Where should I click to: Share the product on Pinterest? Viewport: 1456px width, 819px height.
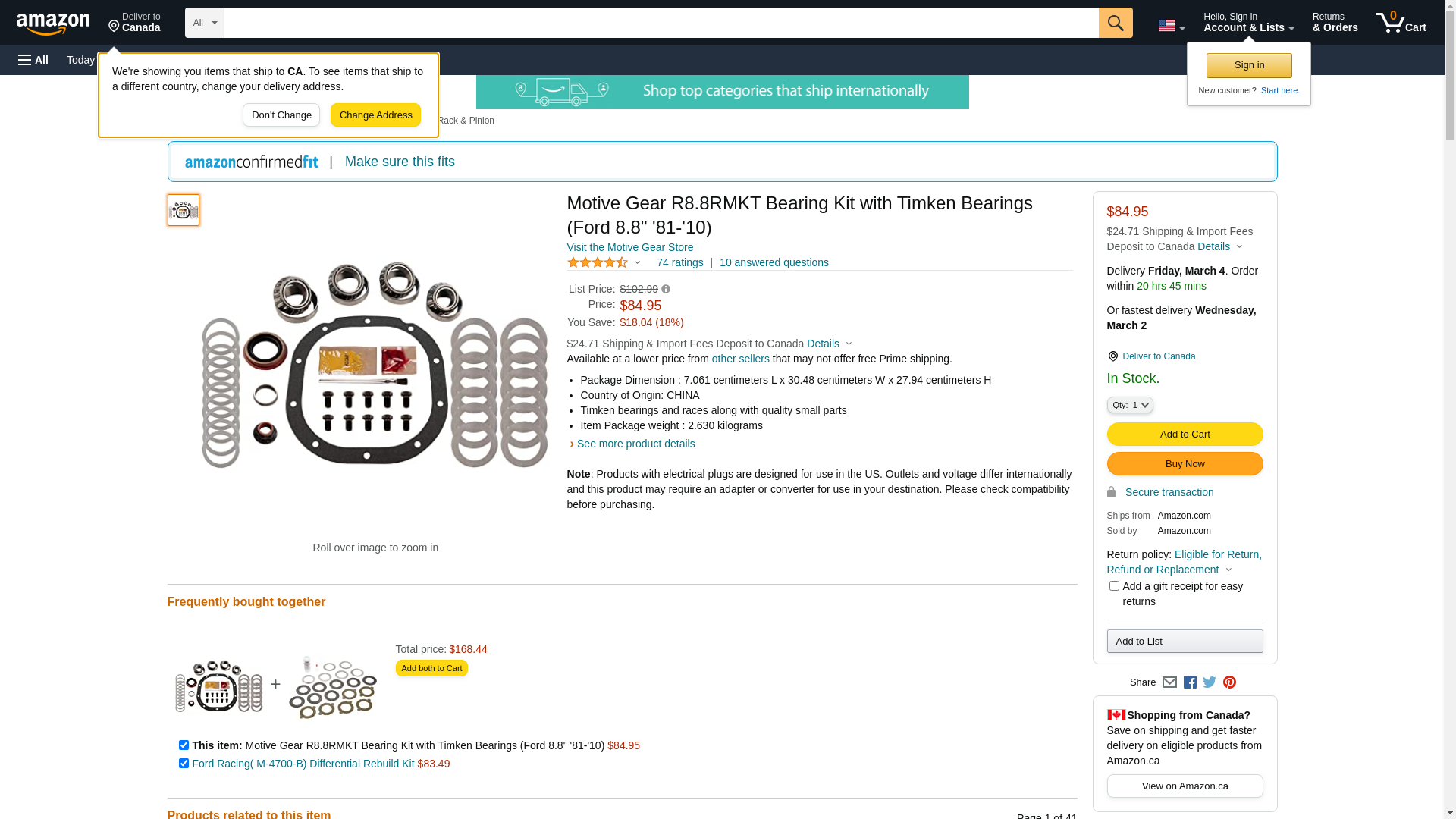[1229, 682]
